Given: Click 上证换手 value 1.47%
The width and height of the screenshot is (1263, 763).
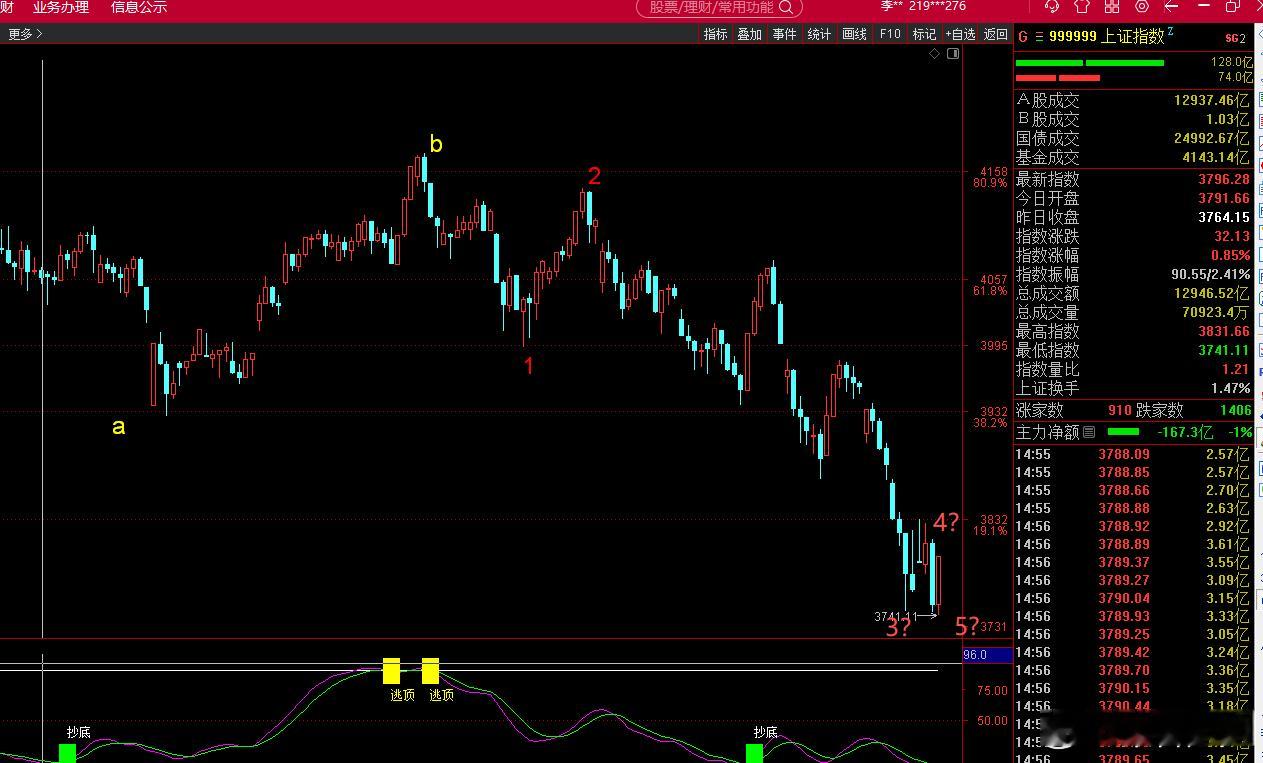Looking at the screenshot, I should click(1230, 388).
